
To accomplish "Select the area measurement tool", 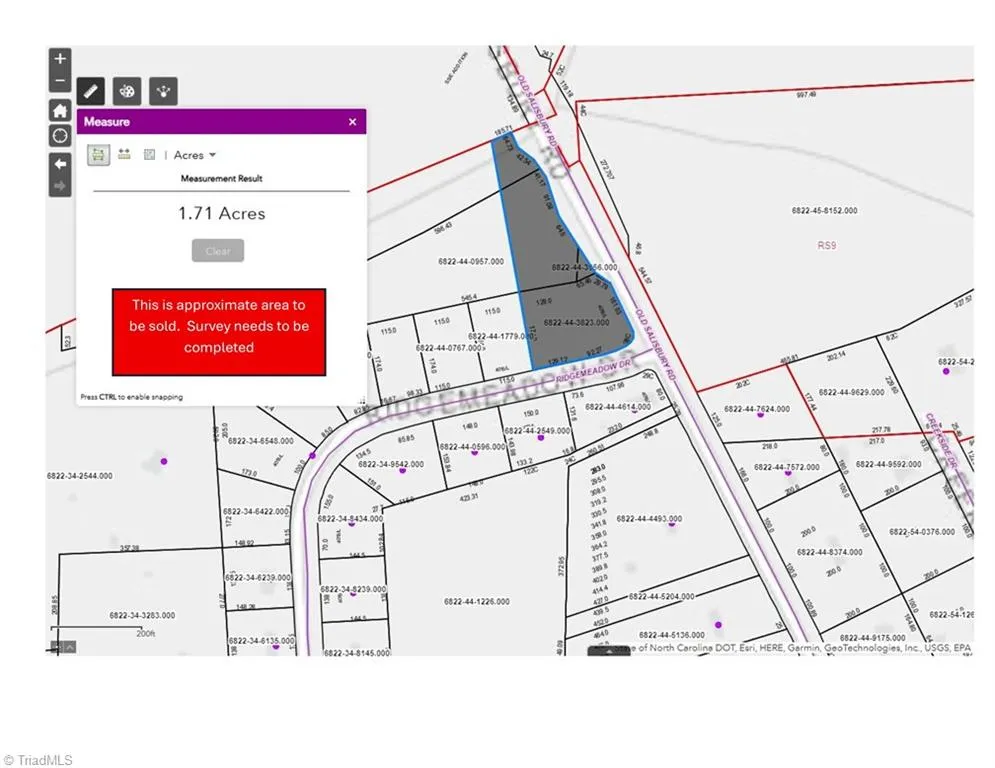I will [x=98, y=154].
